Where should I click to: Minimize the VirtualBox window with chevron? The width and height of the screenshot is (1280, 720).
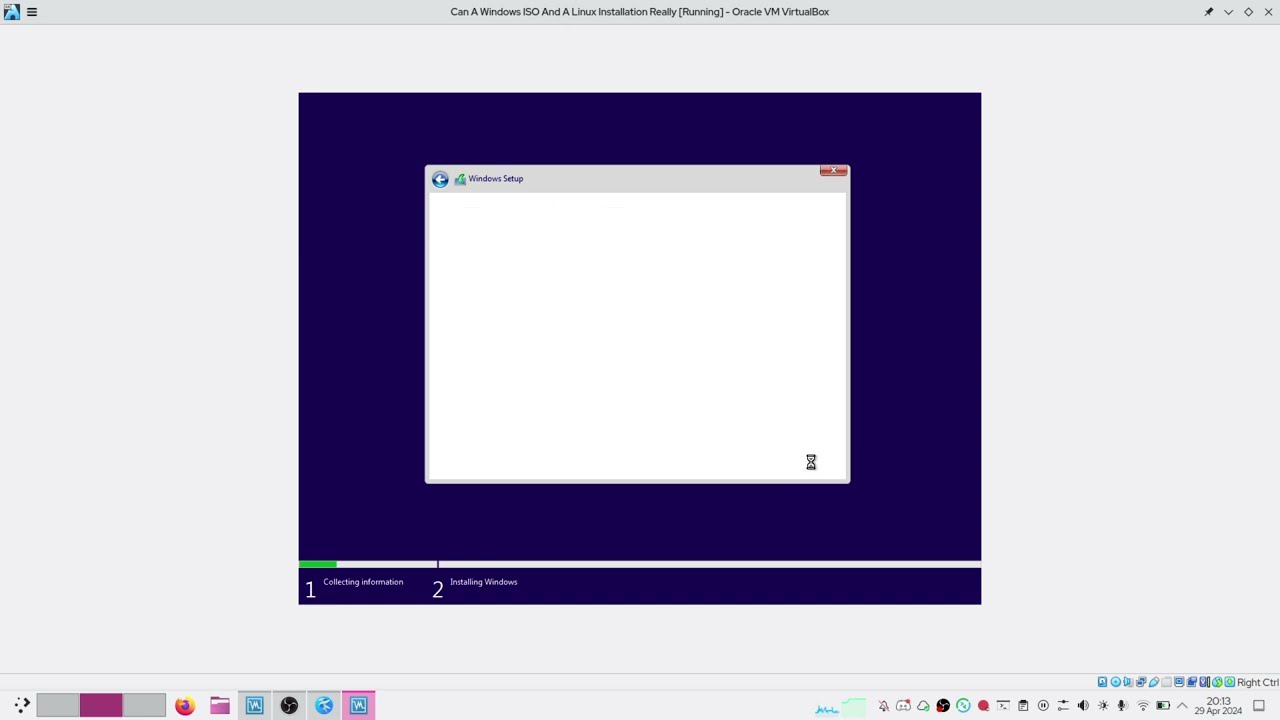[x=1228, y=12]
